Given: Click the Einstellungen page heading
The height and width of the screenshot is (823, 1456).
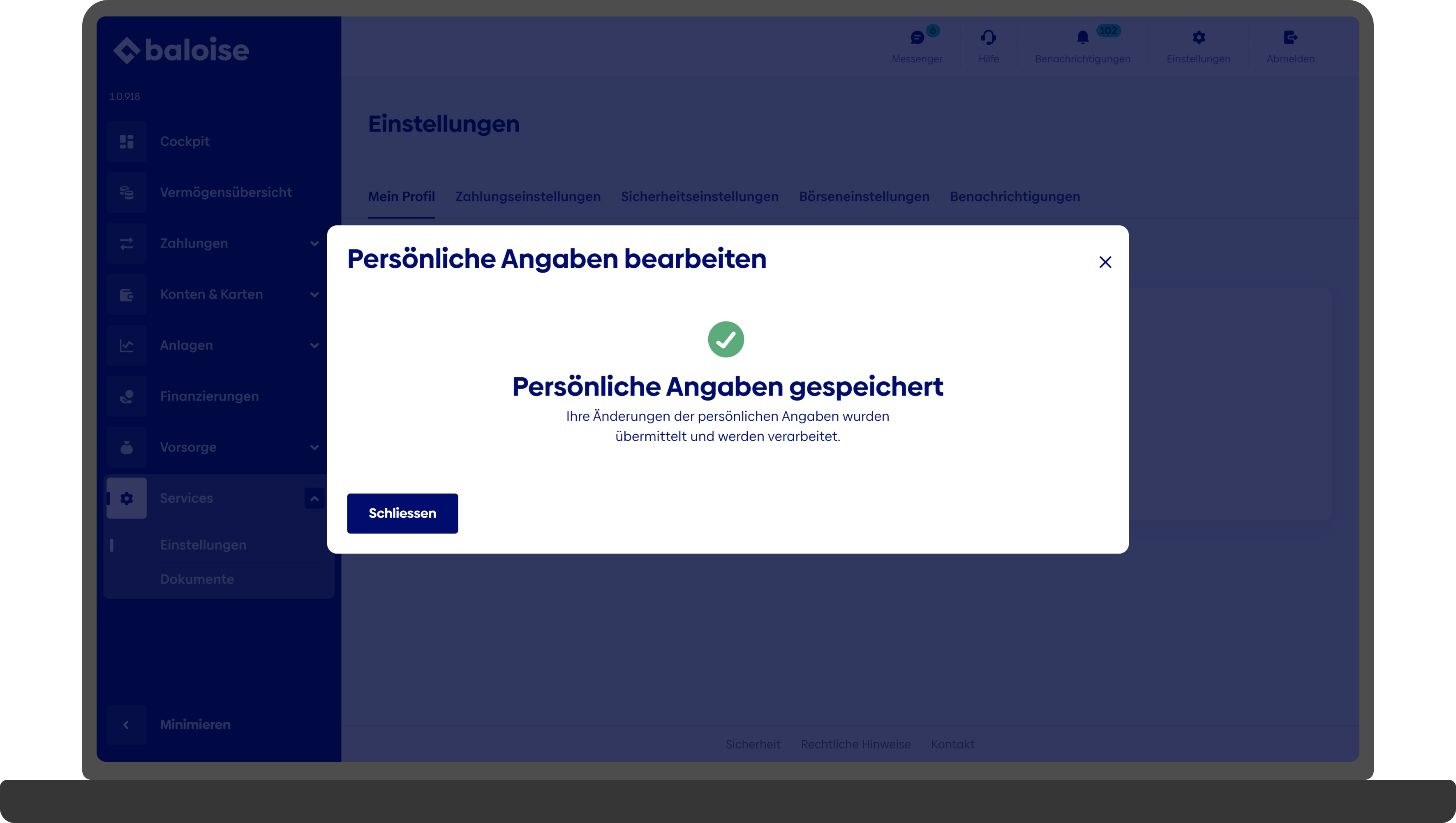Looking at the screenshot, I should [x=444, y=124].
